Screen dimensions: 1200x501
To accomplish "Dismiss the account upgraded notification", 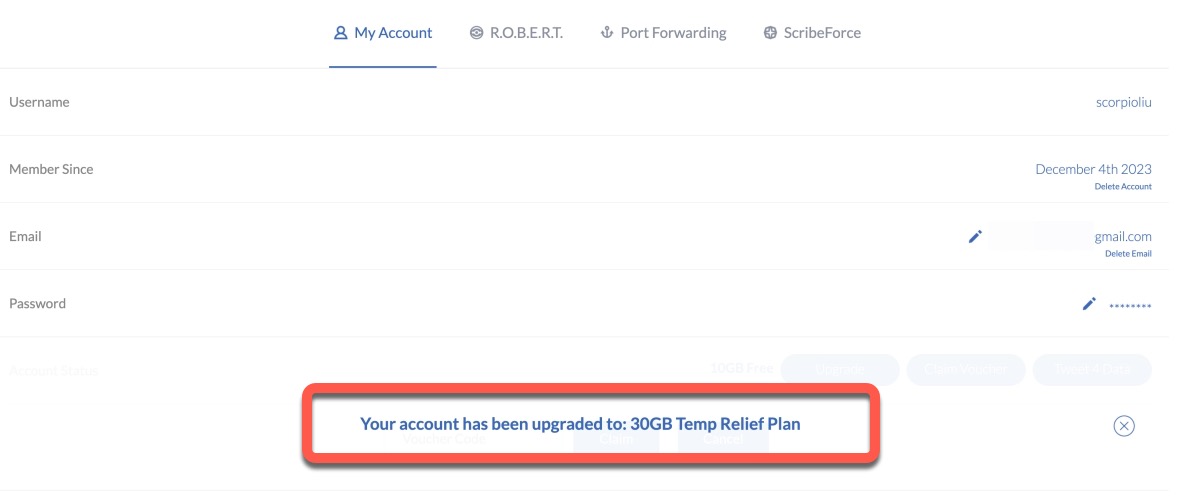I will tap(1124, 426).
